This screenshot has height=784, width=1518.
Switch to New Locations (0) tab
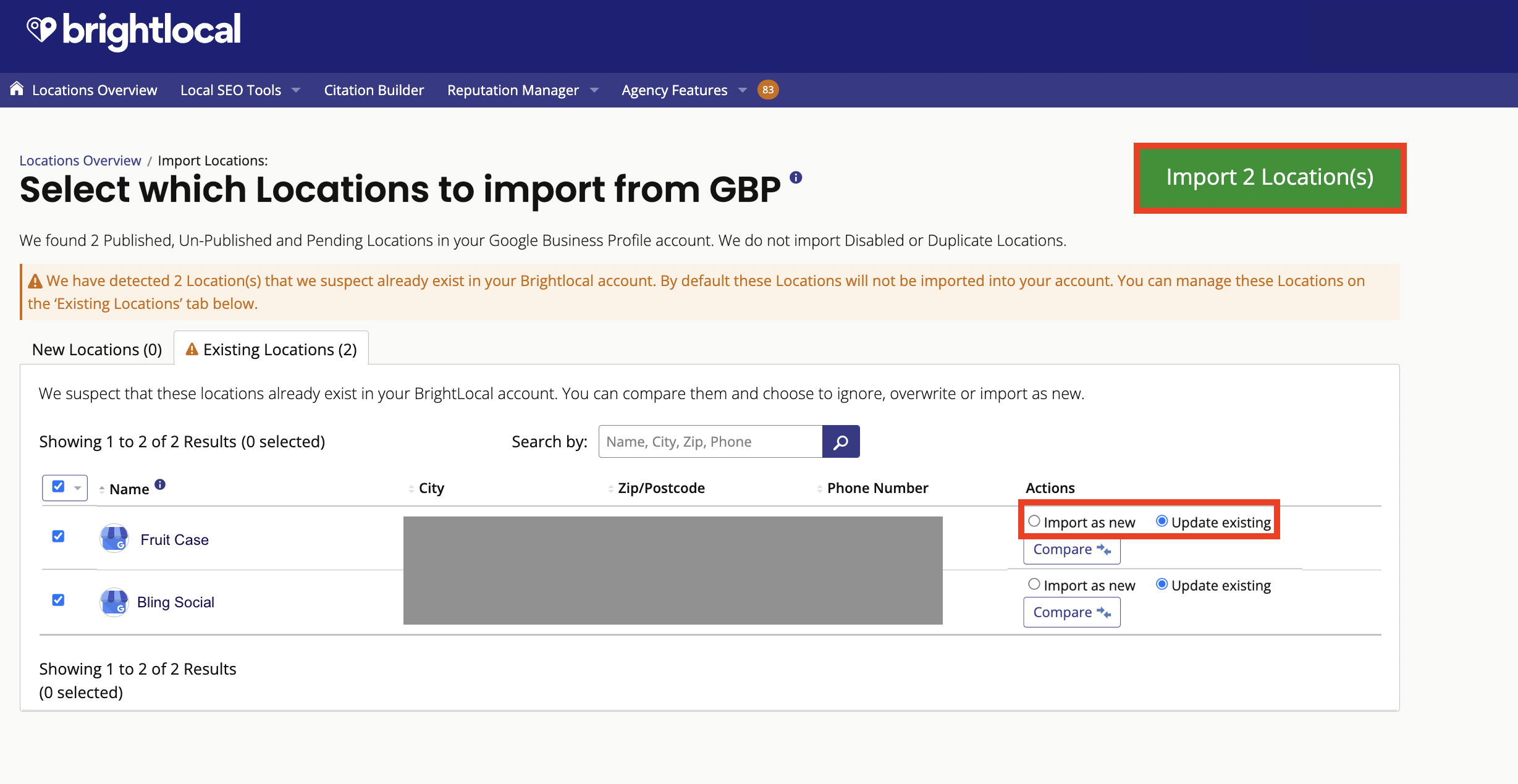click(97, 350)
